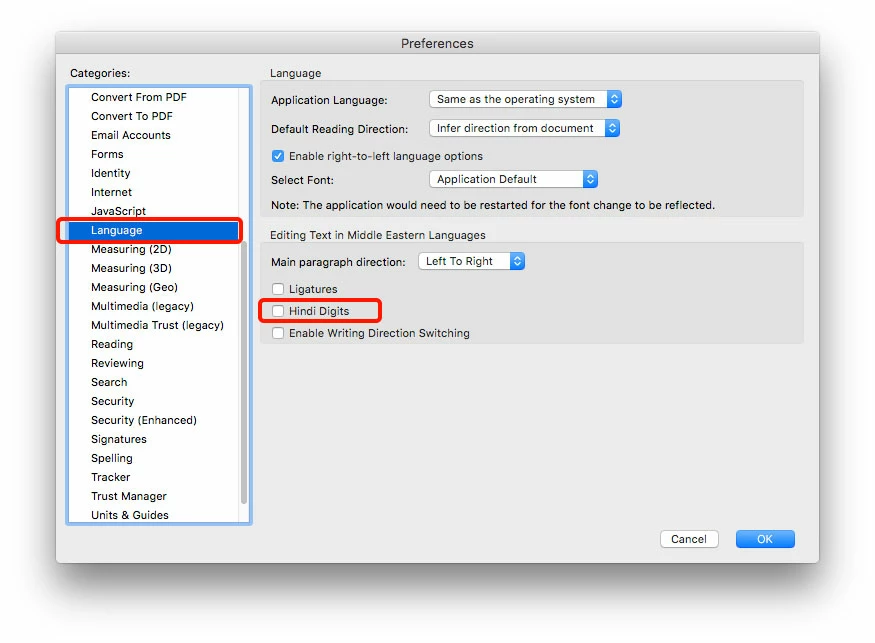Click the Cancel button

pos(689,539)
